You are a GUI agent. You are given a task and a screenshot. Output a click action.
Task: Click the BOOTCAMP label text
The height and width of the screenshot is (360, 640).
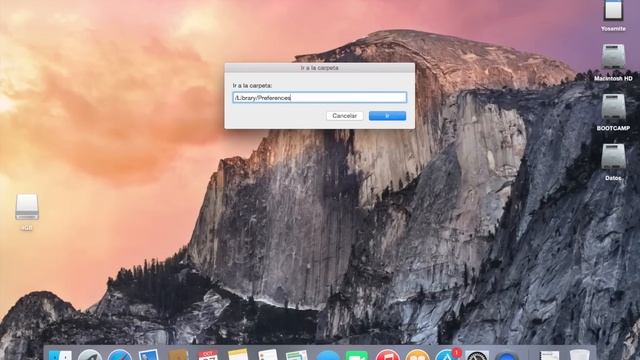(613, 128)
